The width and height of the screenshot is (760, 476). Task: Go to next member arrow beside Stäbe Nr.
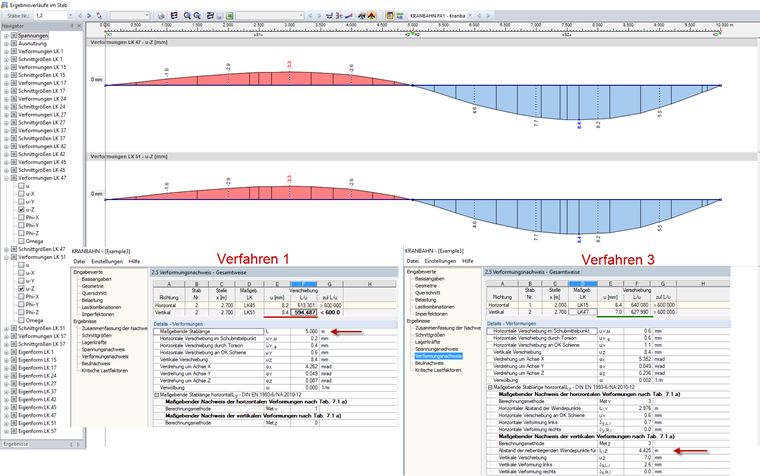click(x=89, y=16)
